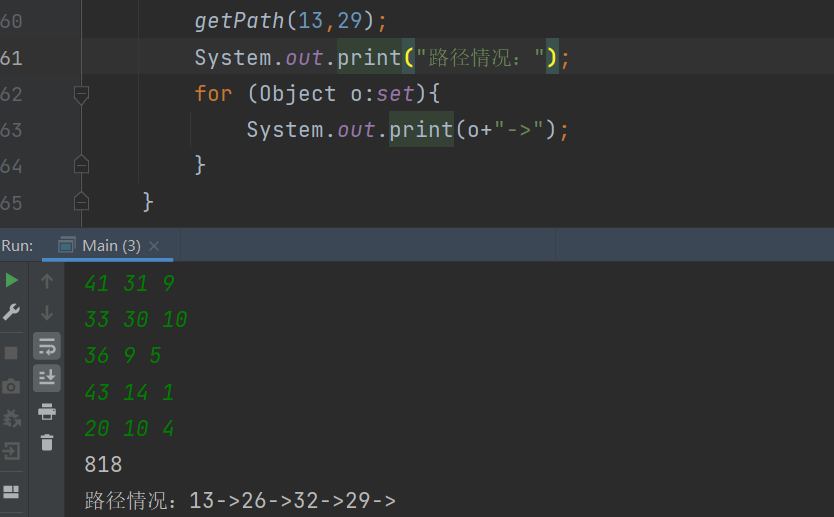Click line number 60 in gutter
The image size is (834, 517).
click(12, 21)
